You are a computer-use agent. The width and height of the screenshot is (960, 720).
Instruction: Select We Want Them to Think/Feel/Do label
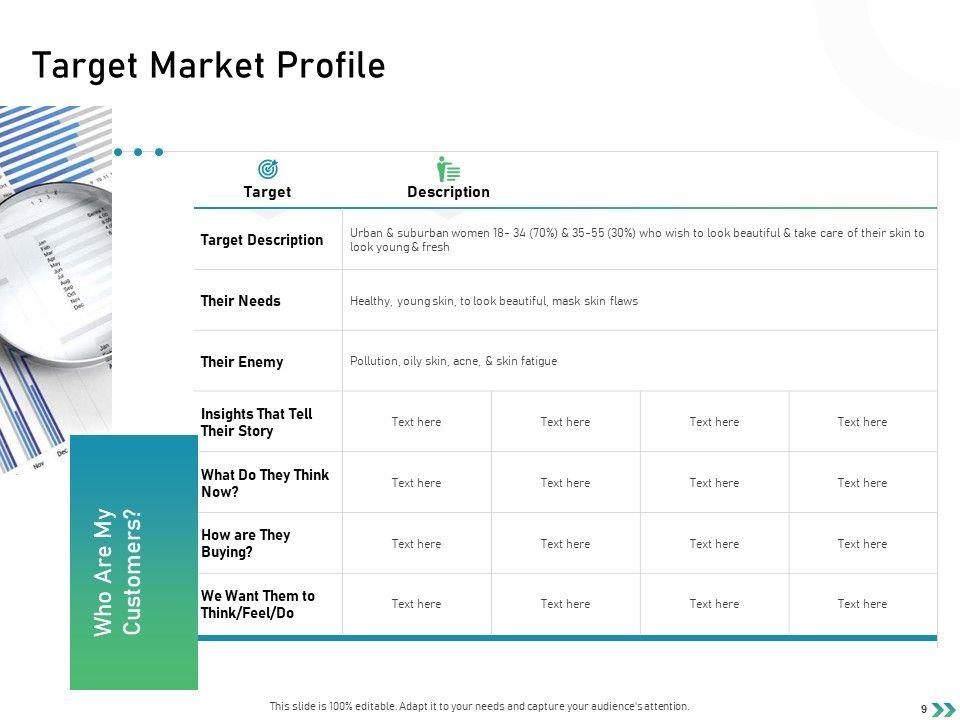coord(258,604)
